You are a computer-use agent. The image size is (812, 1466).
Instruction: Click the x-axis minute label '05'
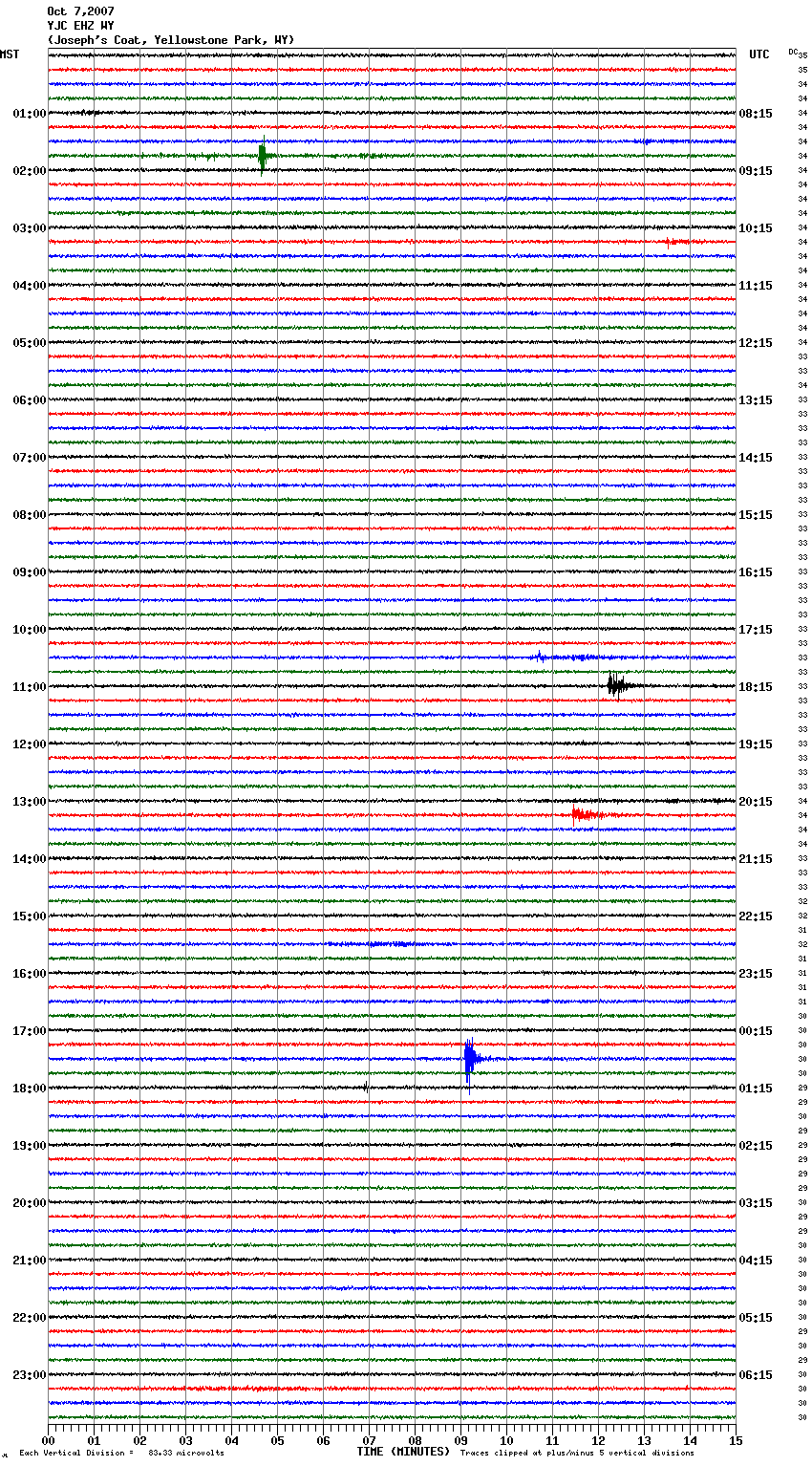[277, 1440]
